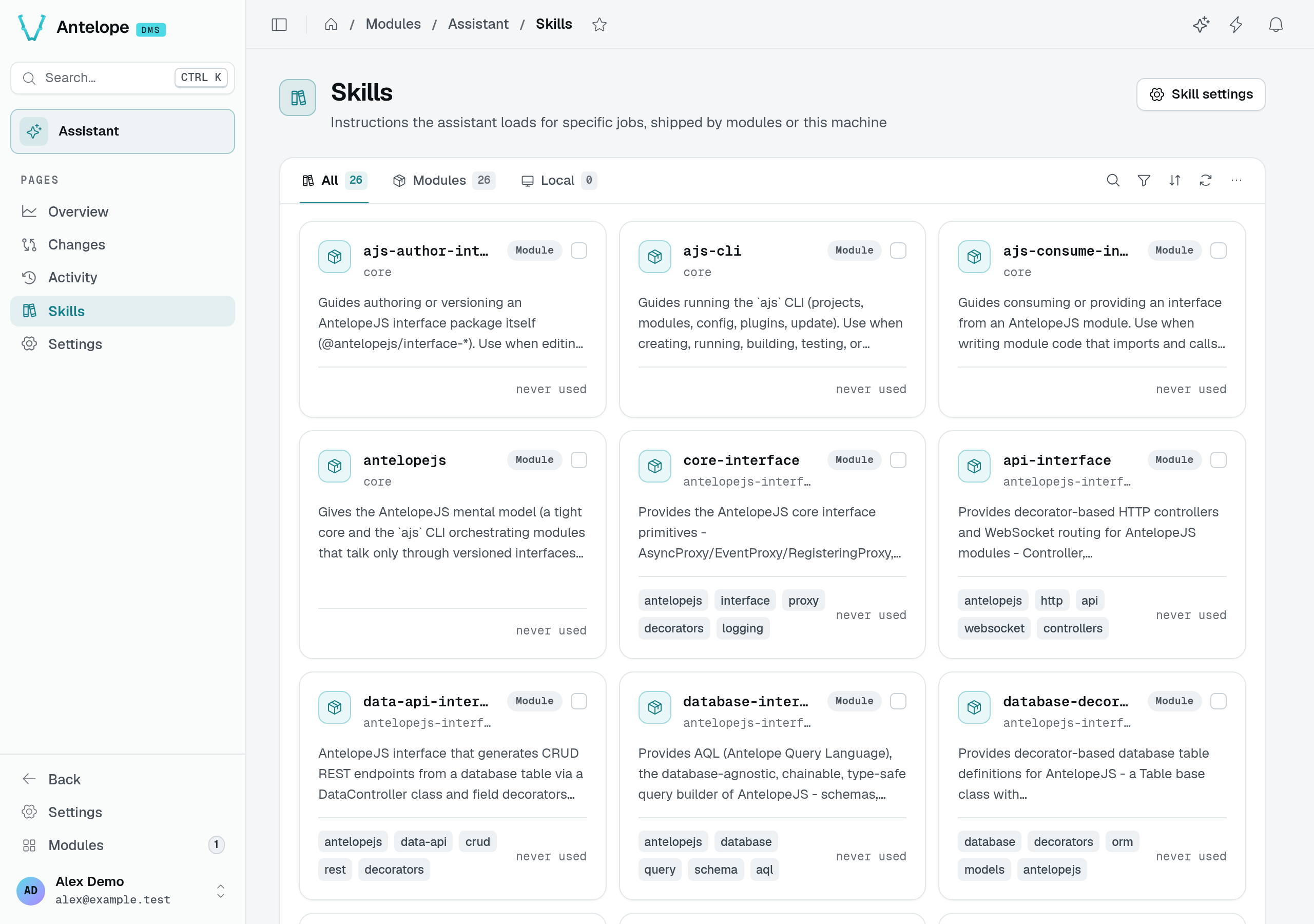1314x924 pixels.
Task: Go Back from the sidebar footer
Action: pos(123,779)
